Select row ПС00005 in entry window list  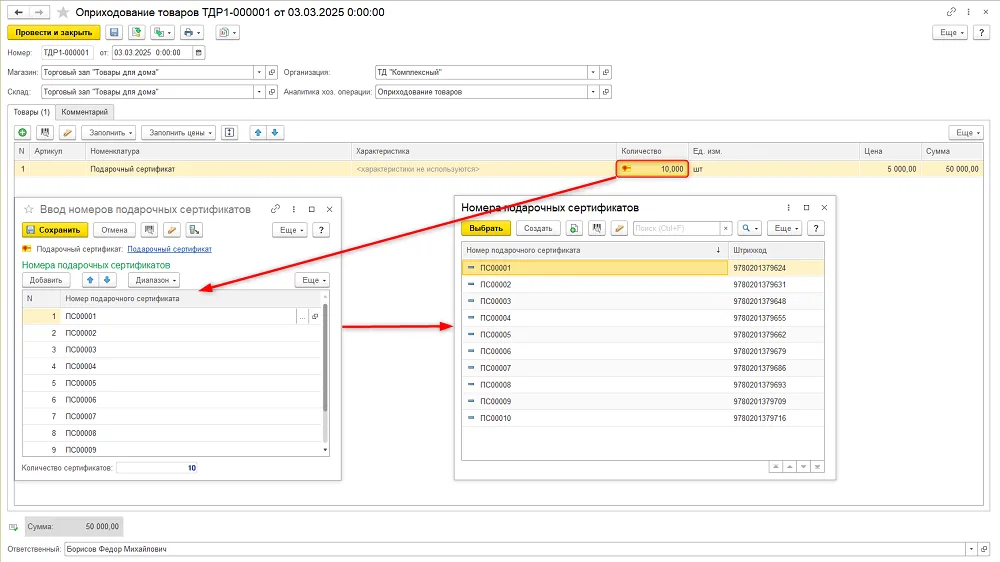click(x=172, y=383)
